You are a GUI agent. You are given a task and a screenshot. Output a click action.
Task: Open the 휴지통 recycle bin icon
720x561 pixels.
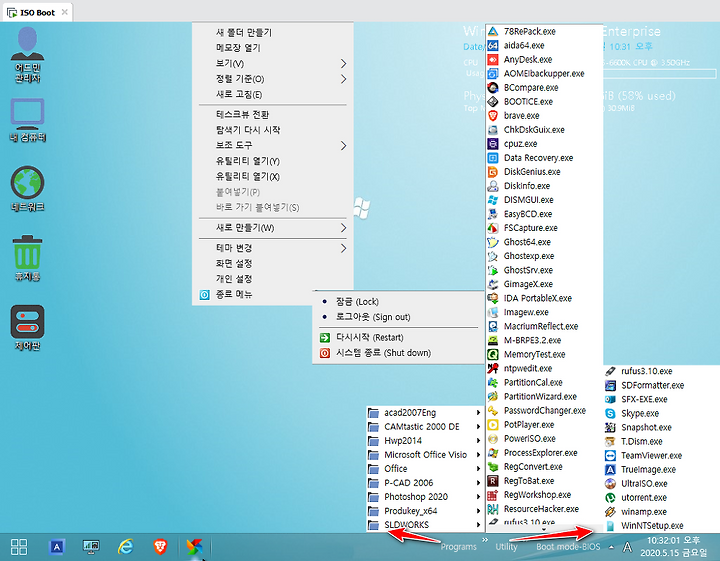(x=28, y=258)
